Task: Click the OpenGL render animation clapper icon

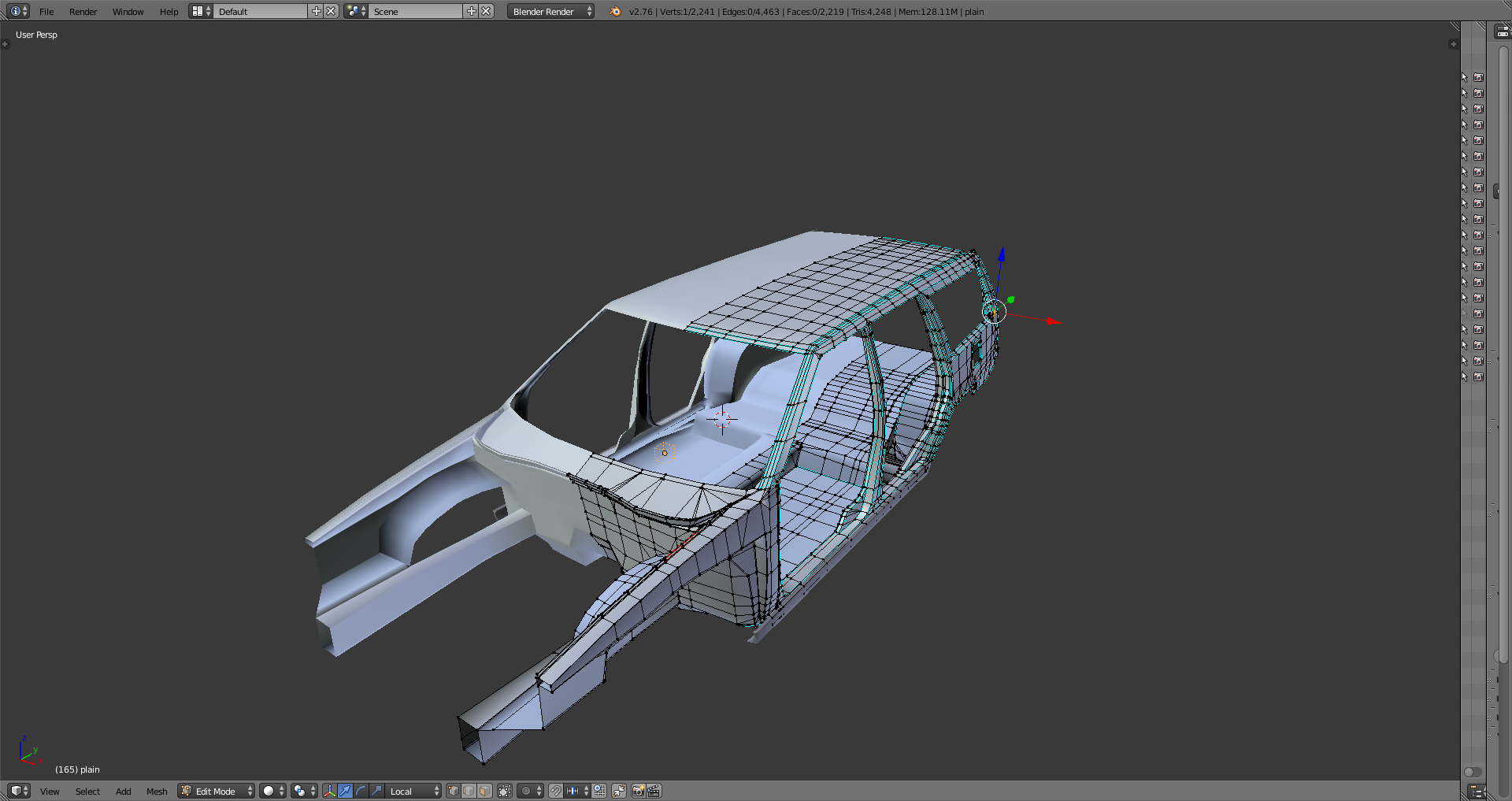Action: [x=654, y=791]
